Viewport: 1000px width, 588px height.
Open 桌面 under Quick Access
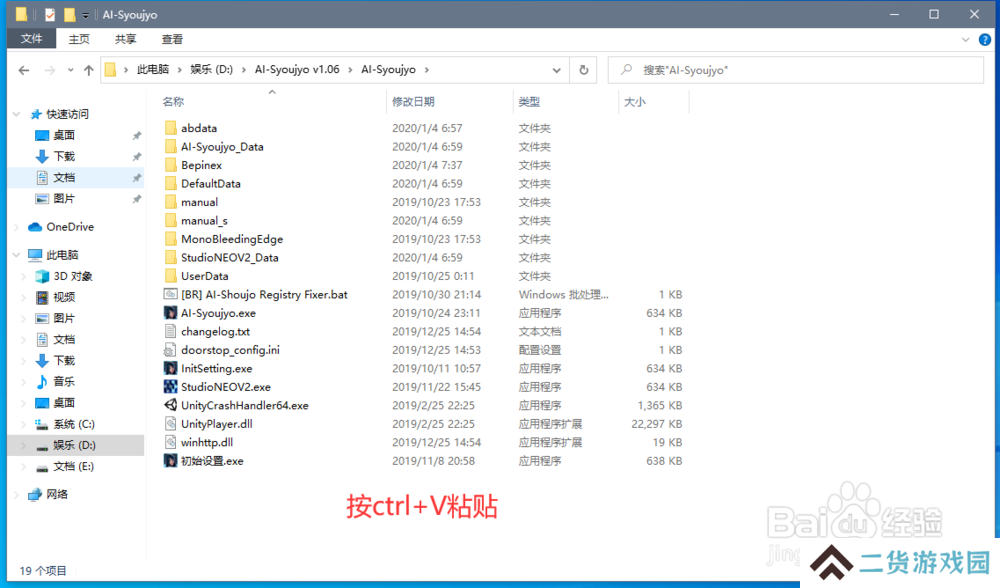pos(64,135)
